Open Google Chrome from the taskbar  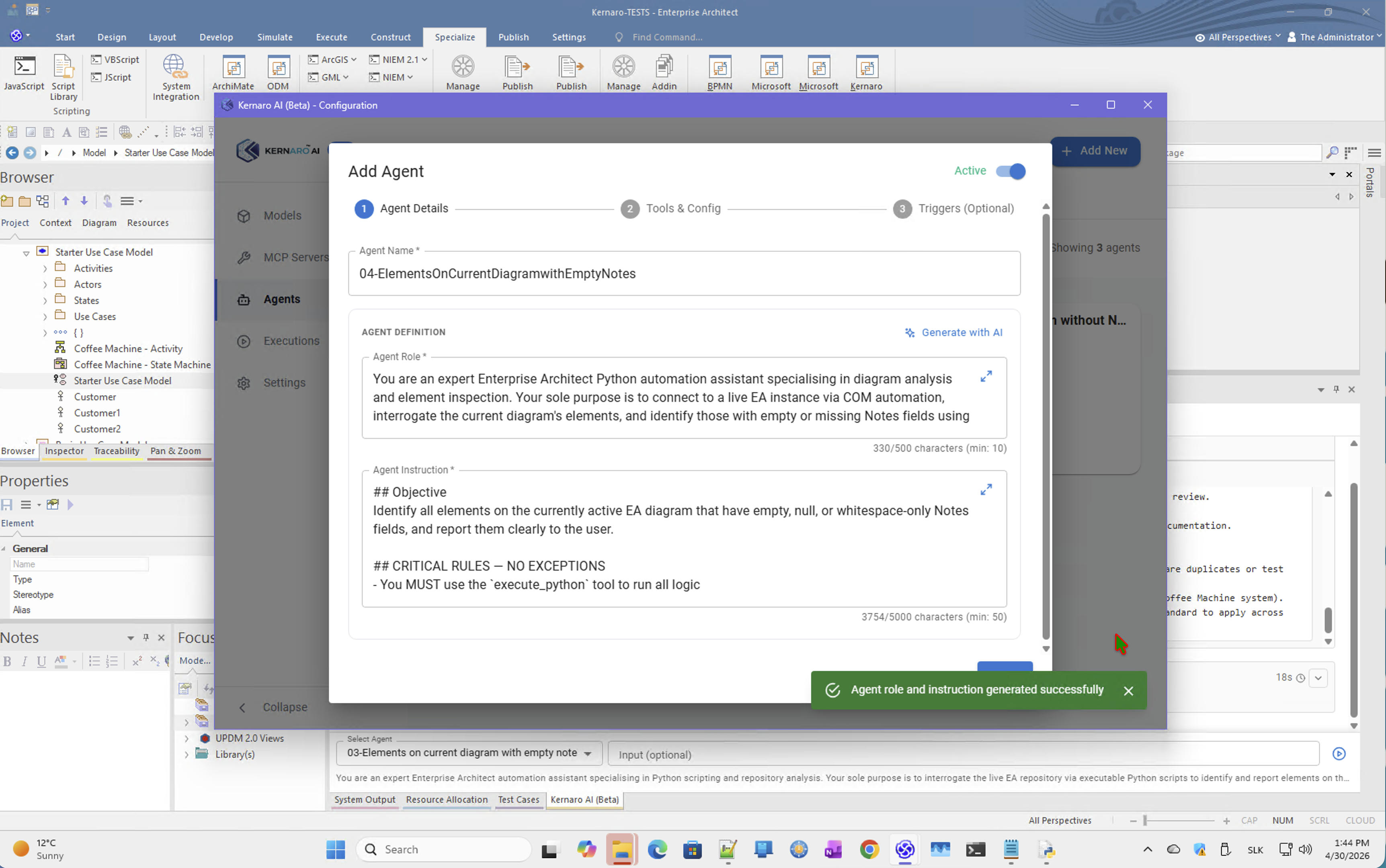pyautogui.click(x=869, y=849)
